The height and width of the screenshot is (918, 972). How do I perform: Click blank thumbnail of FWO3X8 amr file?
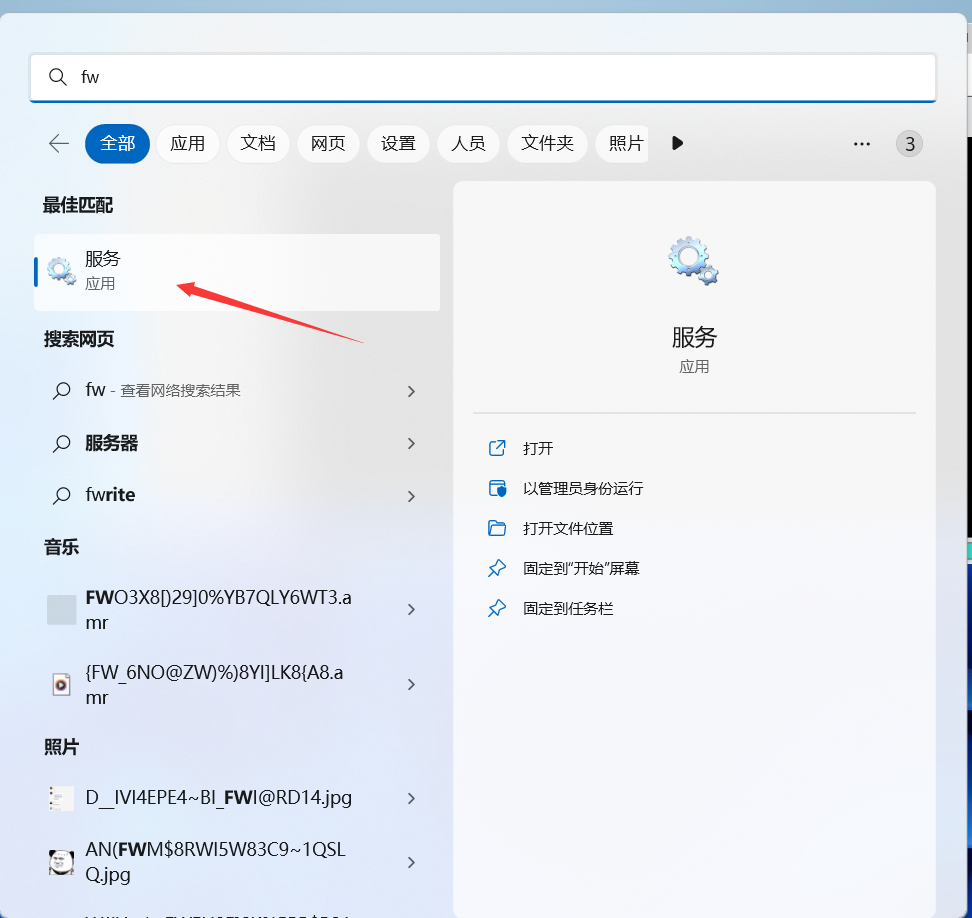point(61,609)
